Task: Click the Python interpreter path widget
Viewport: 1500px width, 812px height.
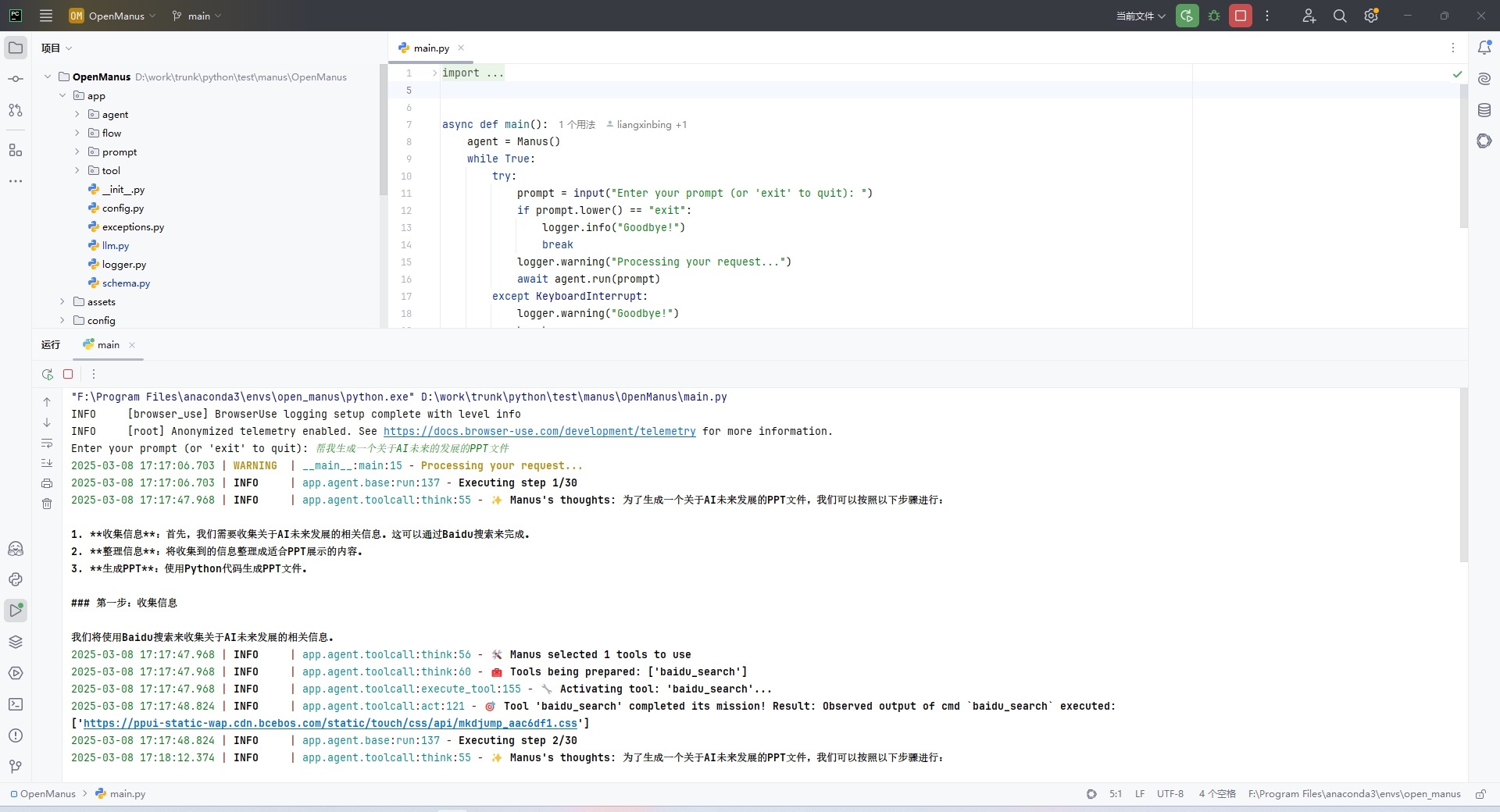Action: click(1354, 794)
